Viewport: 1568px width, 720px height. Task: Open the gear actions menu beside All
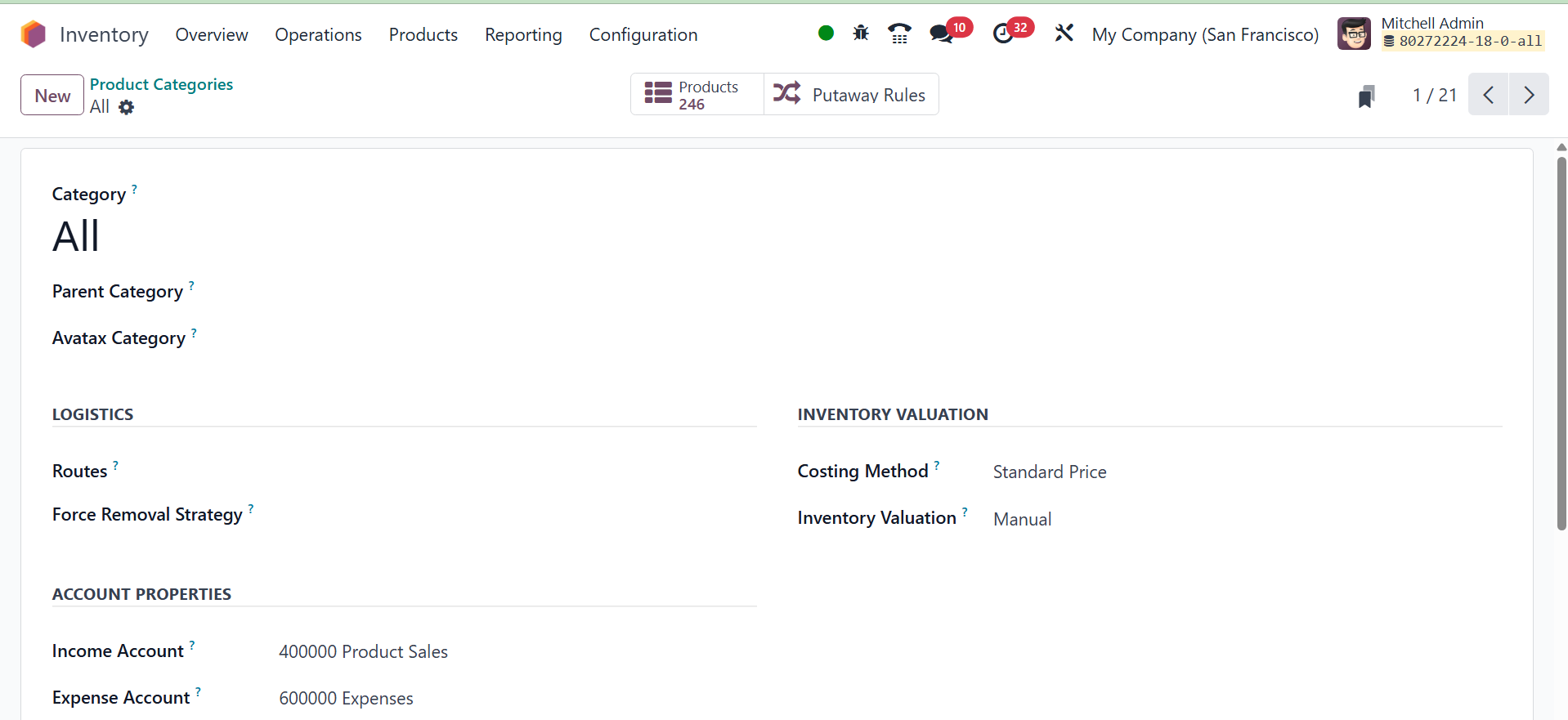click(126, 107)
